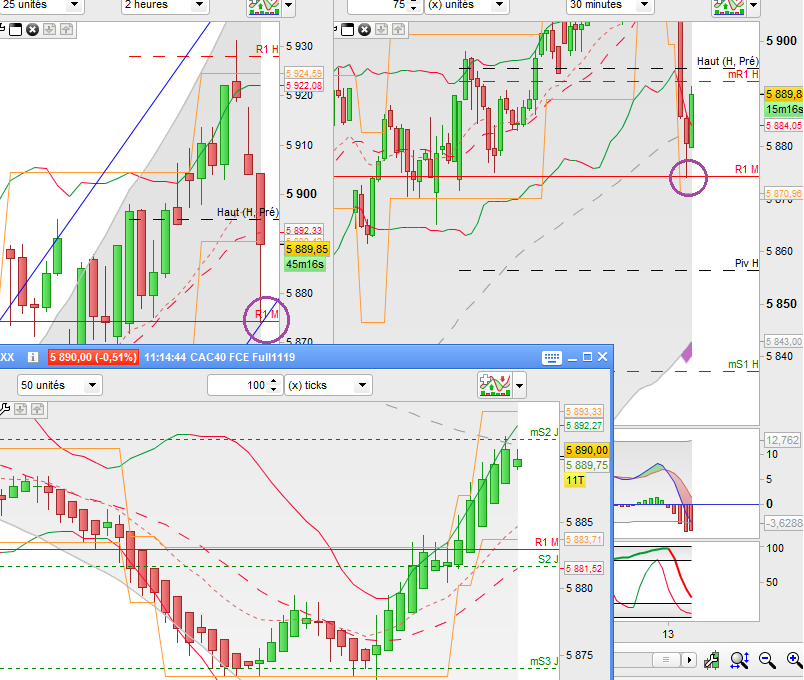Click yellow 11T tick counter label

(575, 480)
